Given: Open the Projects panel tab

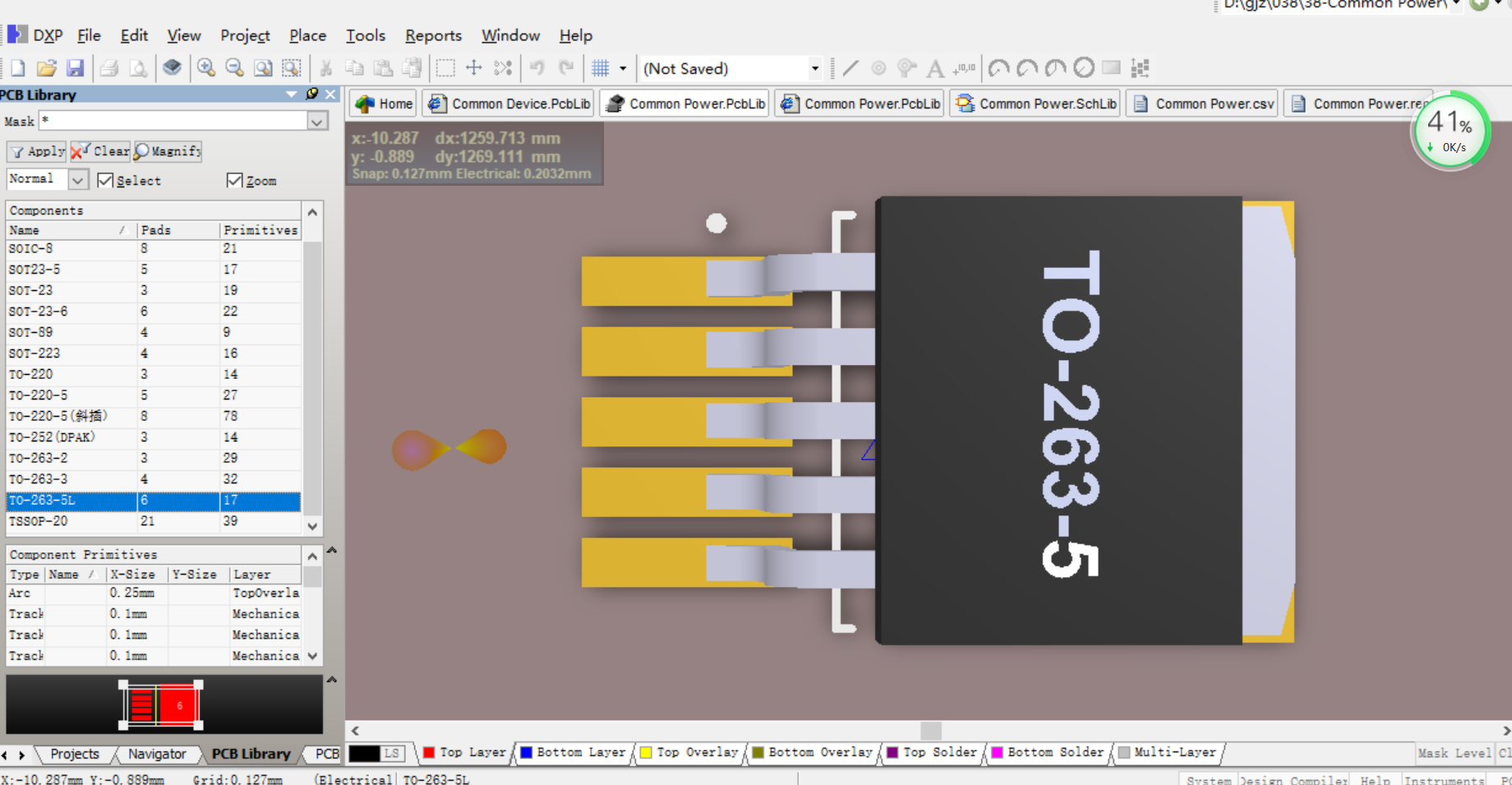Looking at the screenshot, I should point(74,754).
